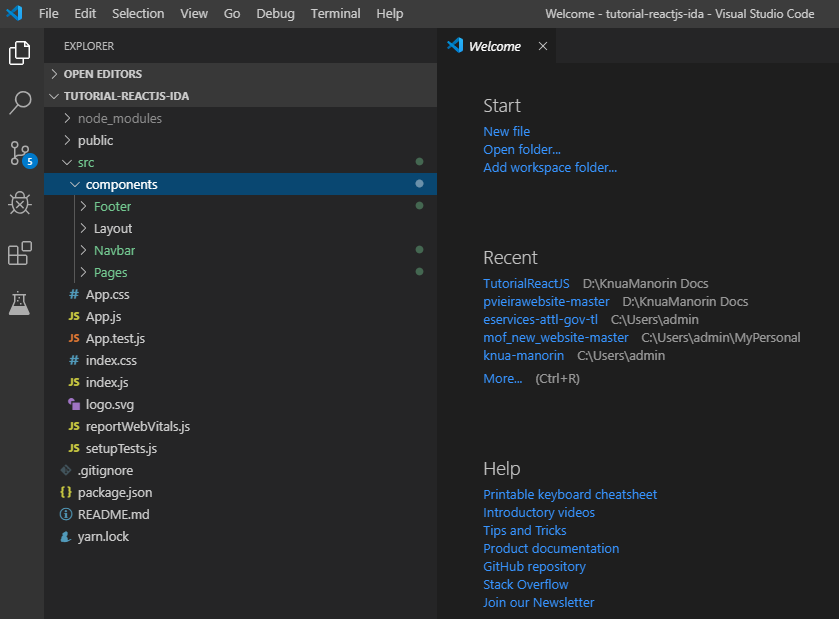Image resolution: width=839 pixels, height=619 pixels.
Task: Collapse the src folder
Action: (240, 162)
